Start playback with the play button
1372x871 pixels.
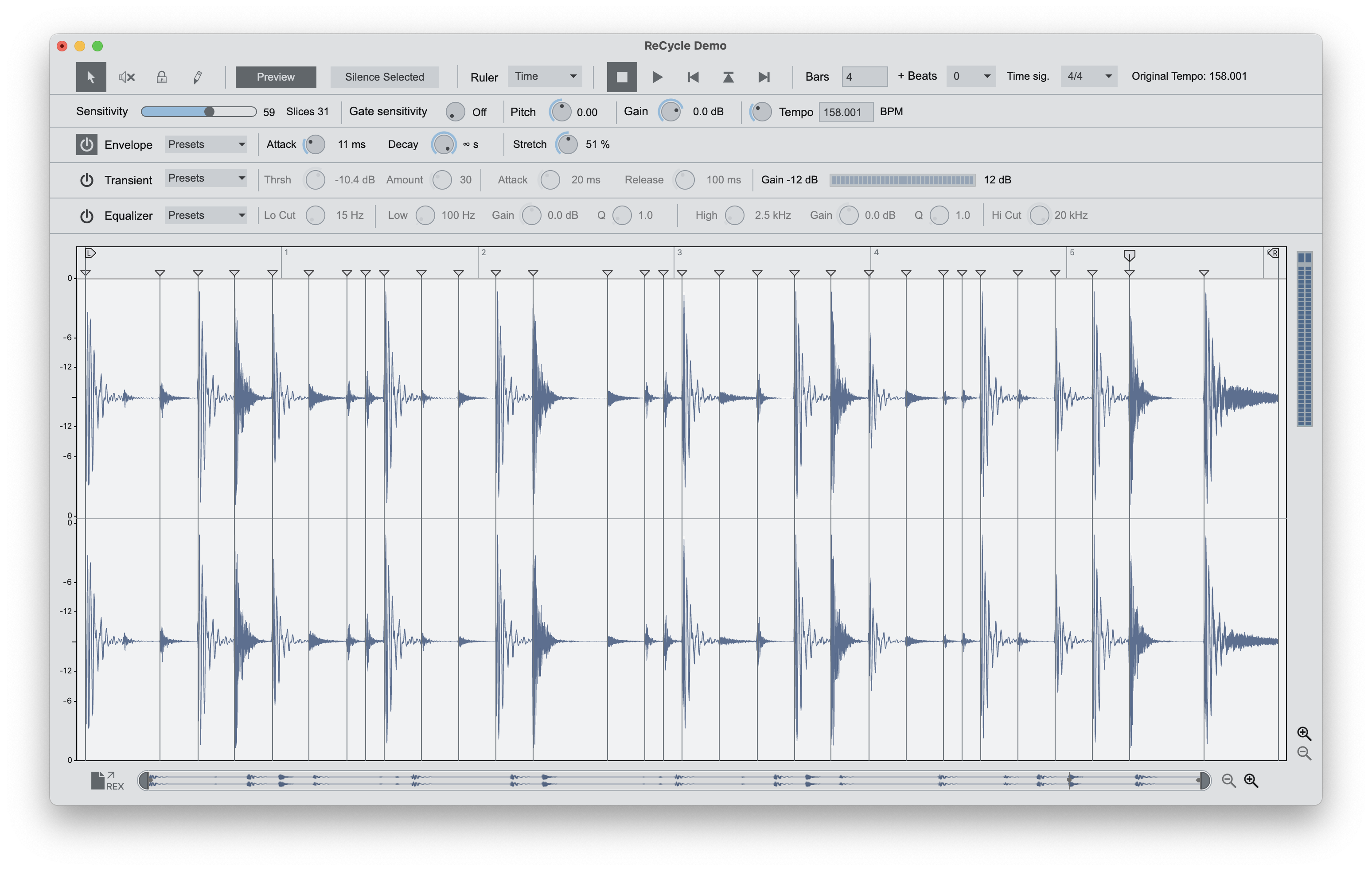(658, 77)
